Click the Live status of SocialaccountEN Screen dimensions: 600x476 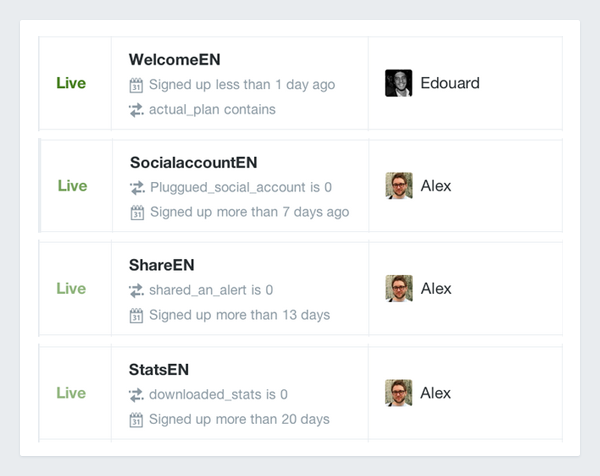[72, 186]
